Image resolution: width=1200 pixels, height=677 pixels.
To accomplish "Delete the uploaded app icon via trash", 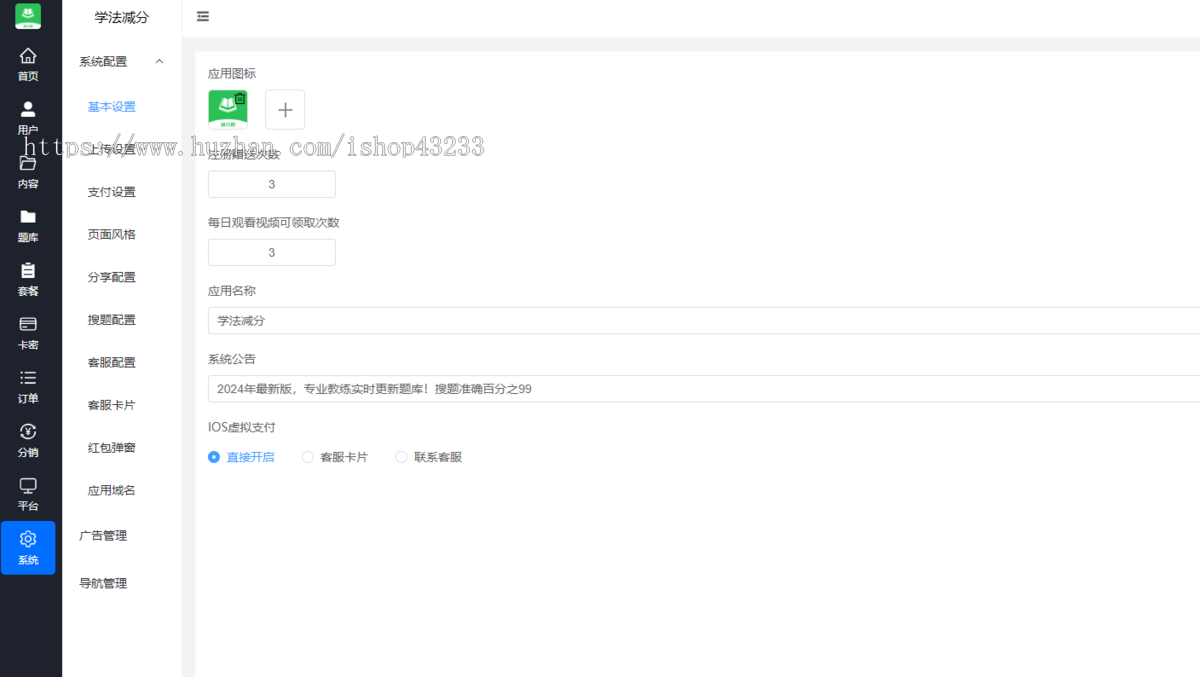I will 240,98.
